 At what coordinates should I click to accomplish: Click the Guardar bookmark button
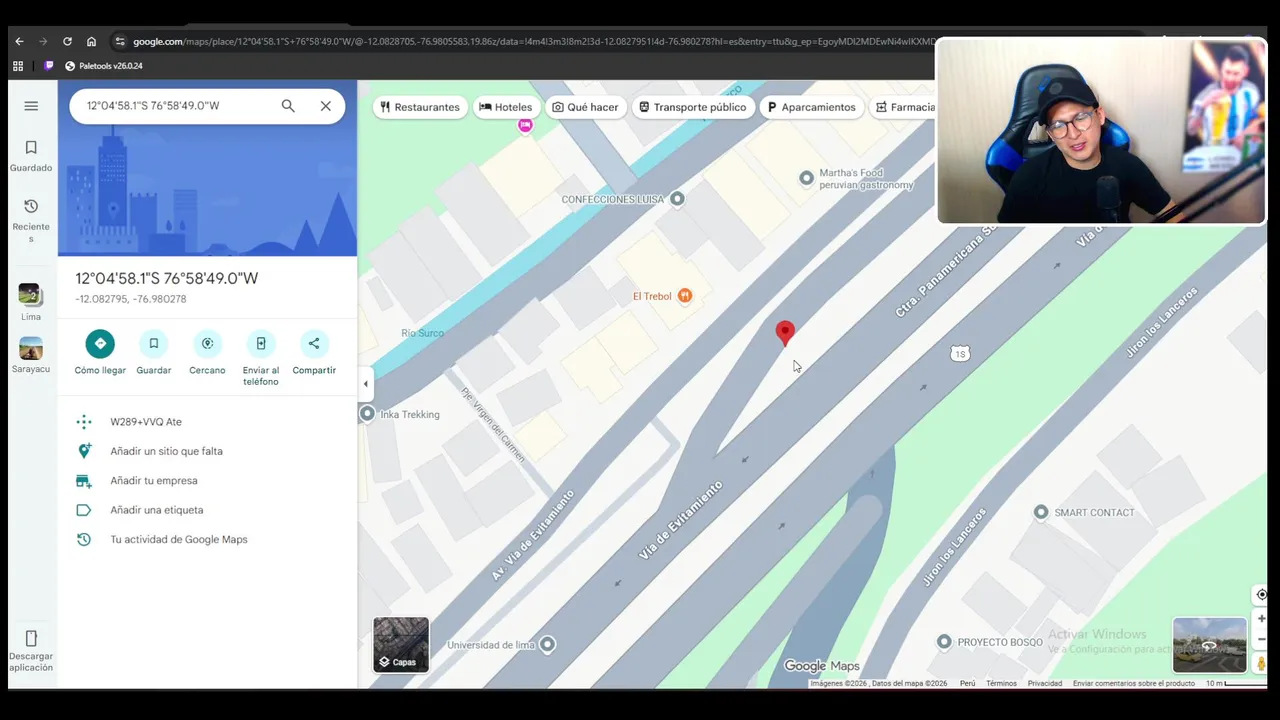(x=154, y=352)
